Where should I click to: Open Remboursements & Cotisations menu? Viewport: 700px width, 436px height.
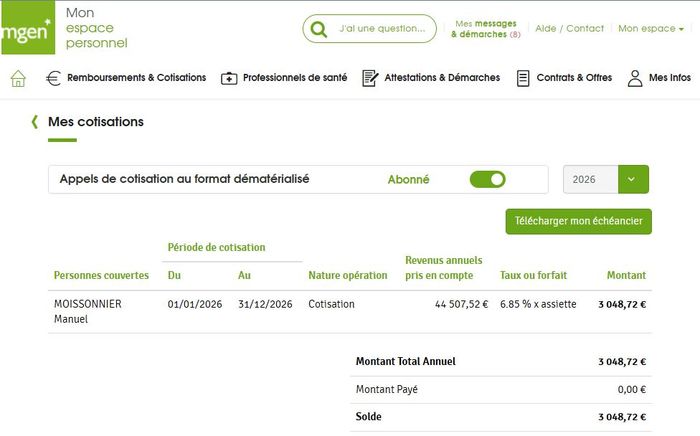[x=136, y=78]
